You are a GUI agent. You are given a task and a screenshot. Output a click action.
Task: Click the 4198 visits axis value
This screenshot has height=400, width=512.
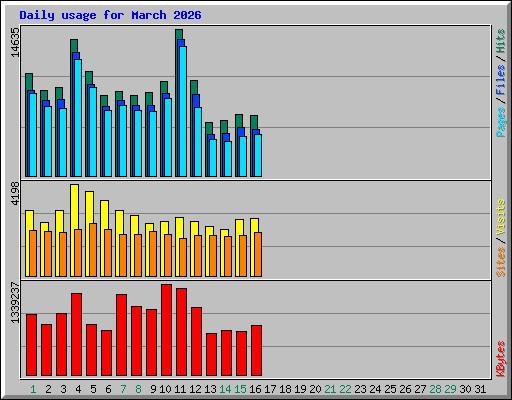(15, 193)
